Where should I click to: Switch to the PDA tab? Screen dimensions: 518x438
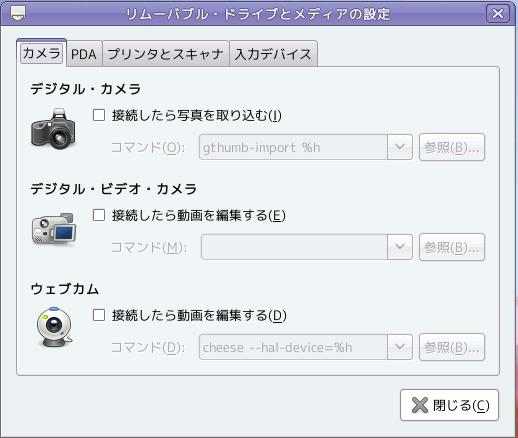tap(84, 54)
